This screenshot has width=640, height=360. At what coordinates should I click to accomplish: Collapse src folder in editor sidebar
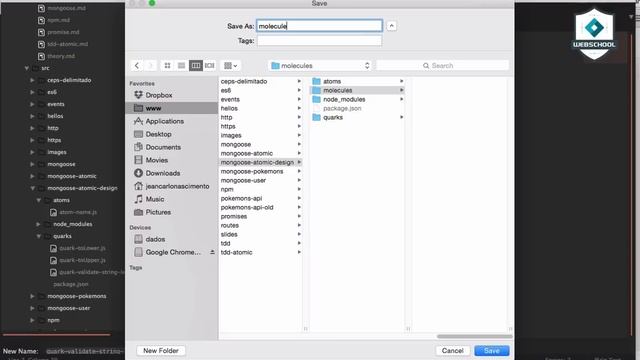pyautogui.click(x=27, y=68)
